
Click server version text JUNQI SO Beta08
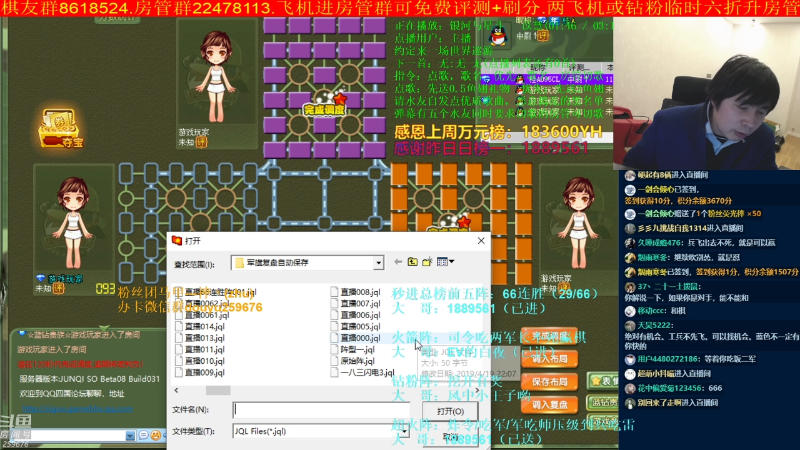click(90, 379)
